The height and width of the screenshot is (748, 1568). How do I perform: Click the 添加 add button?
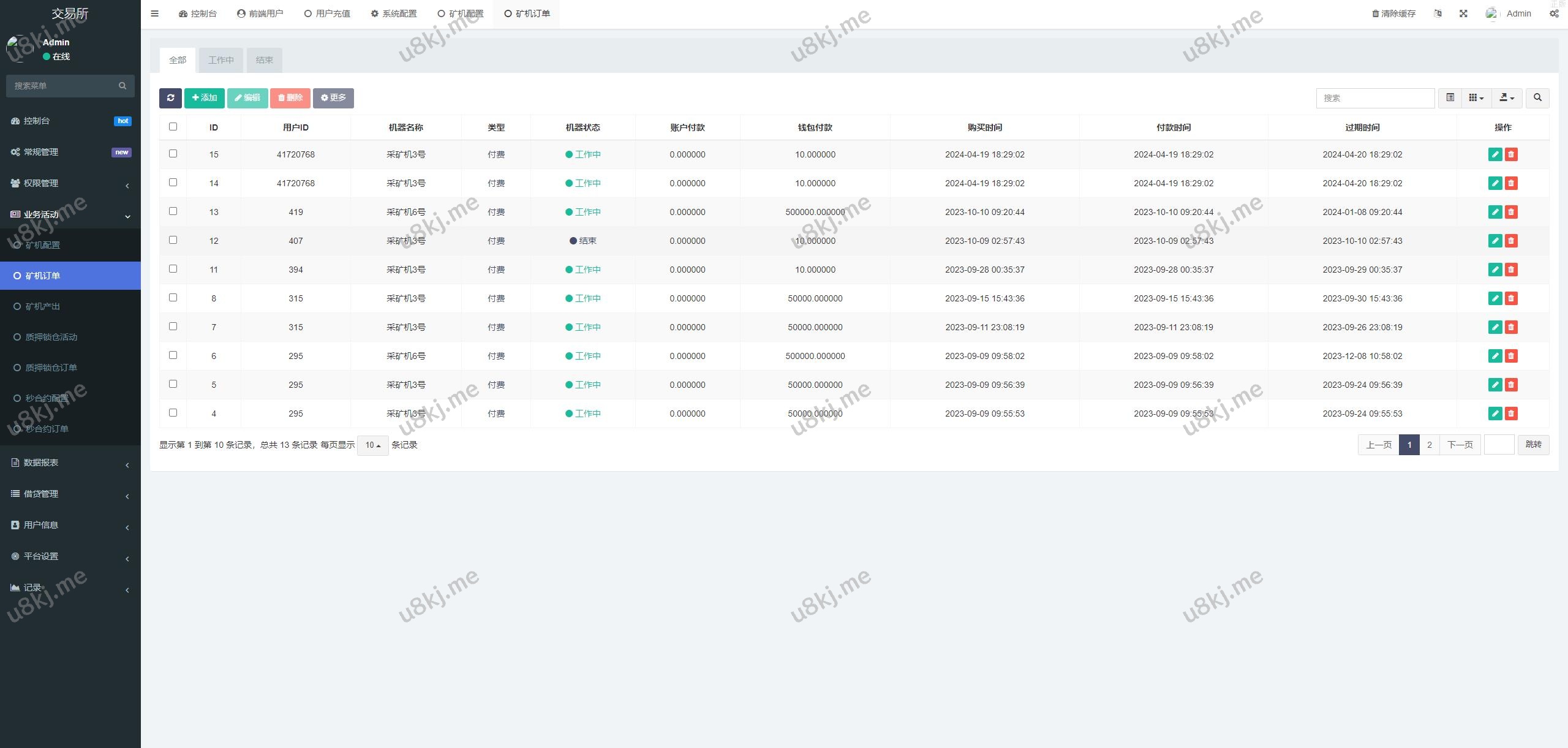point(204,98)
